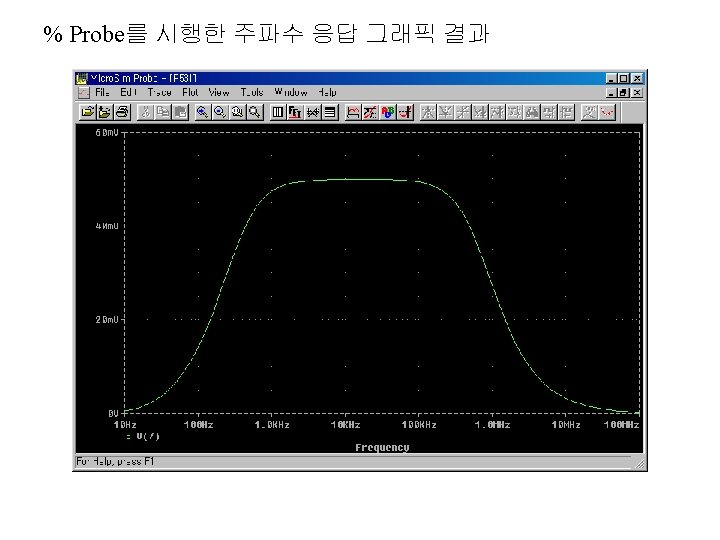Click the red Mark Data Points icon
This screenshot has height=540, width=720.
click(x=607, y=112)
